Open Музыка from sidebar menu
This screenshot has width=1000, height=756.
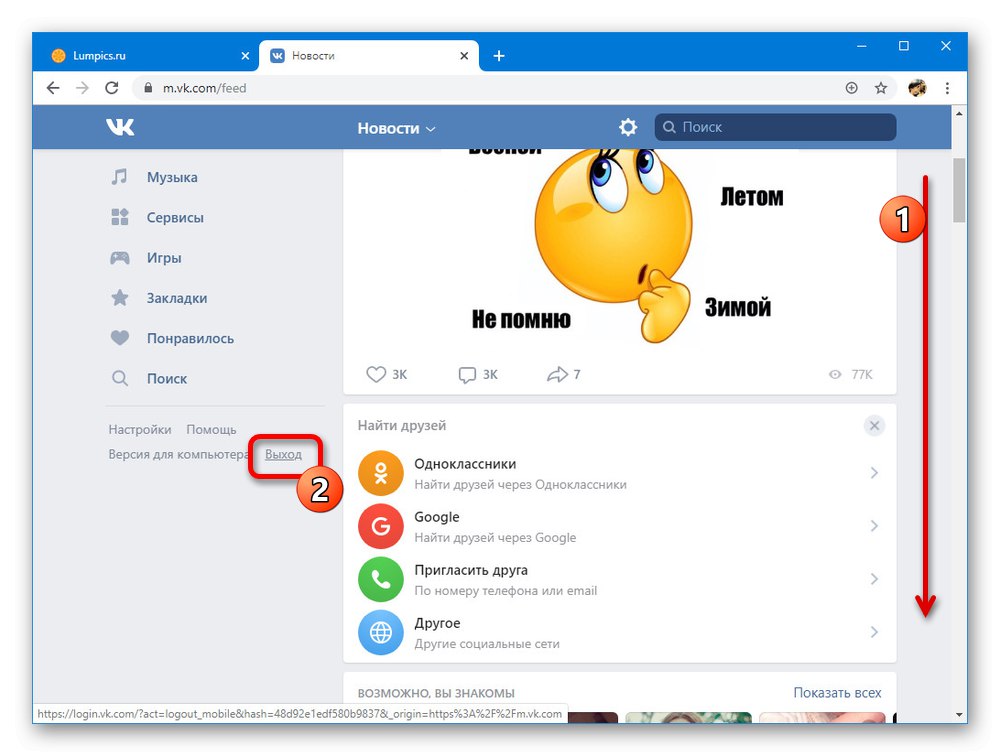tap(172, 177)
